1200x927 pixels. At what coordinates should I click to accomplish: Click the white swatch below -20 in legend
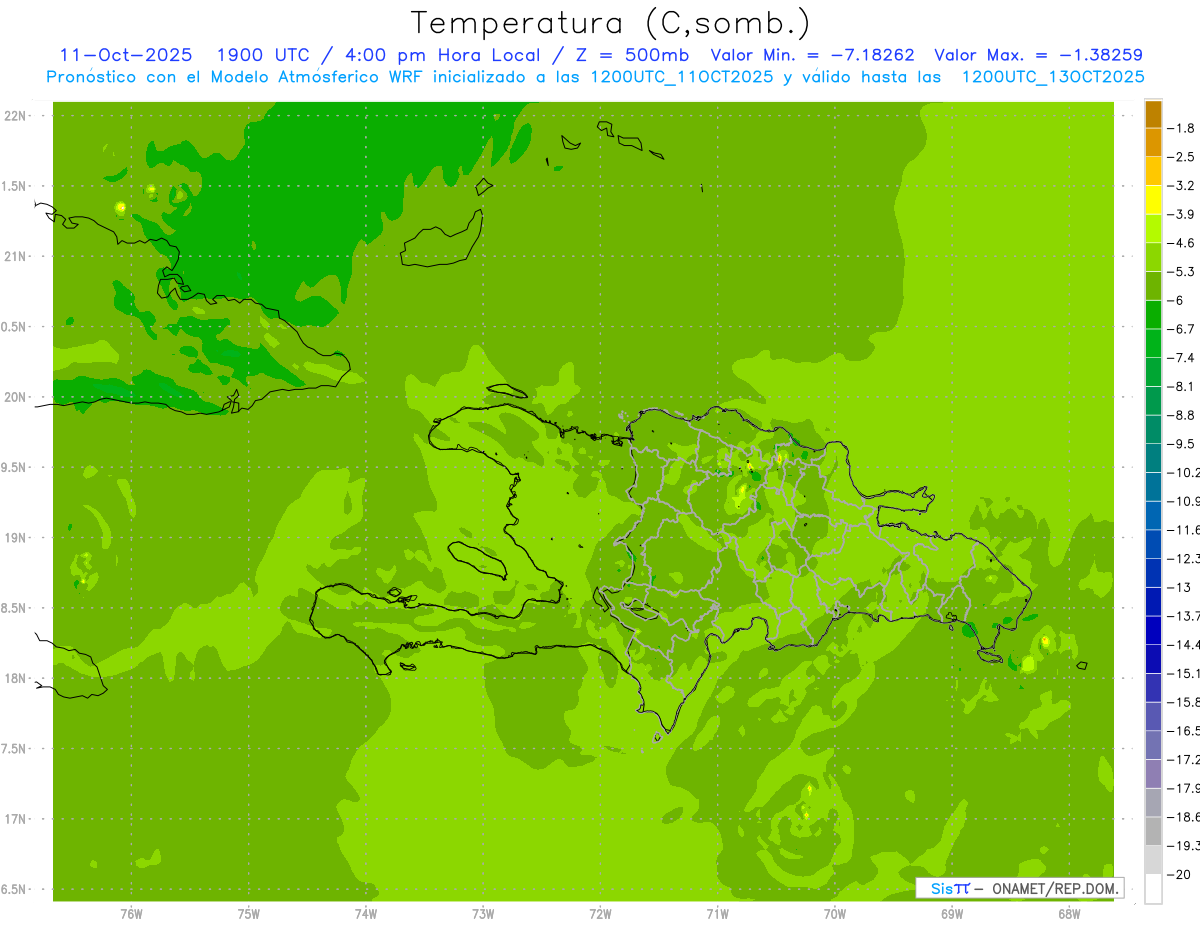(1153, 888)
